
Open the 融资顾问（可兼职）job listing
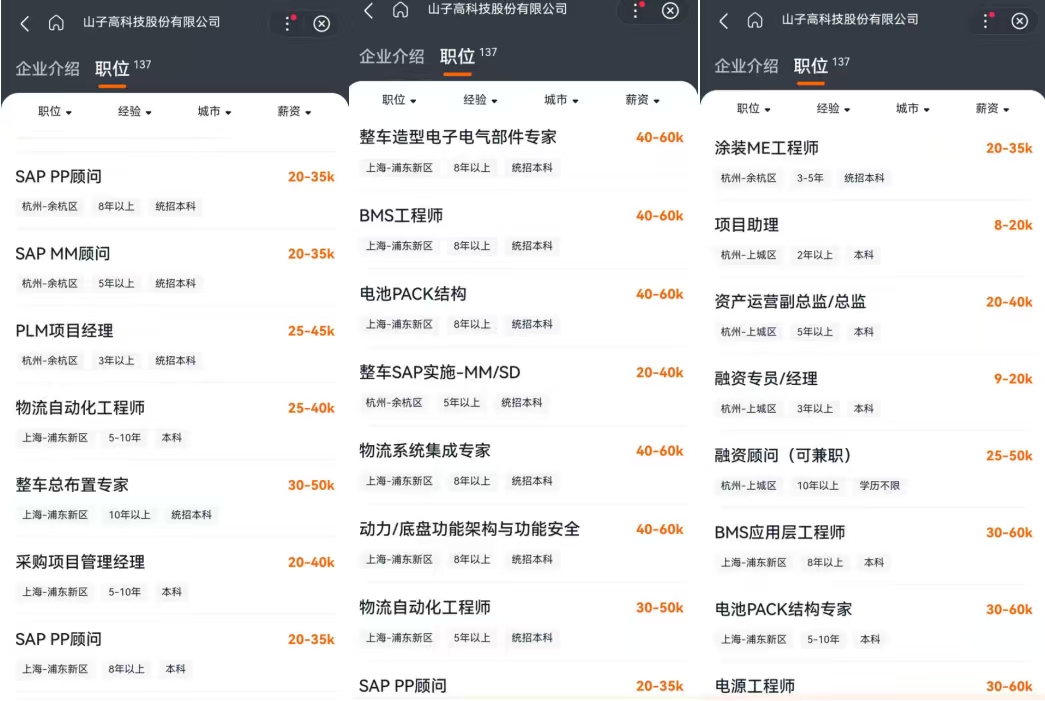(x=873, y=469)
